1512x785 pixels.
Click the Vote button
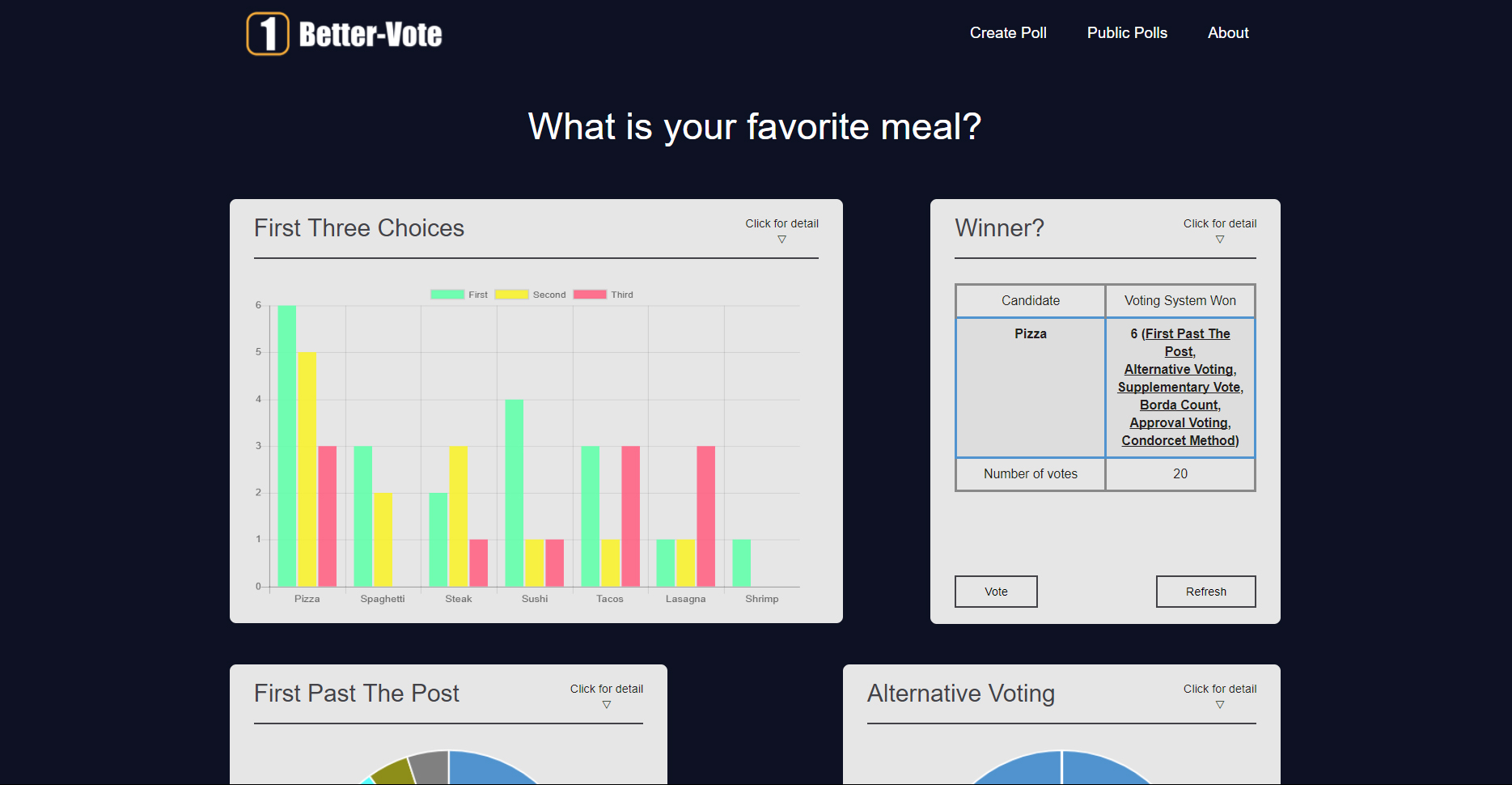pos(996,592)
